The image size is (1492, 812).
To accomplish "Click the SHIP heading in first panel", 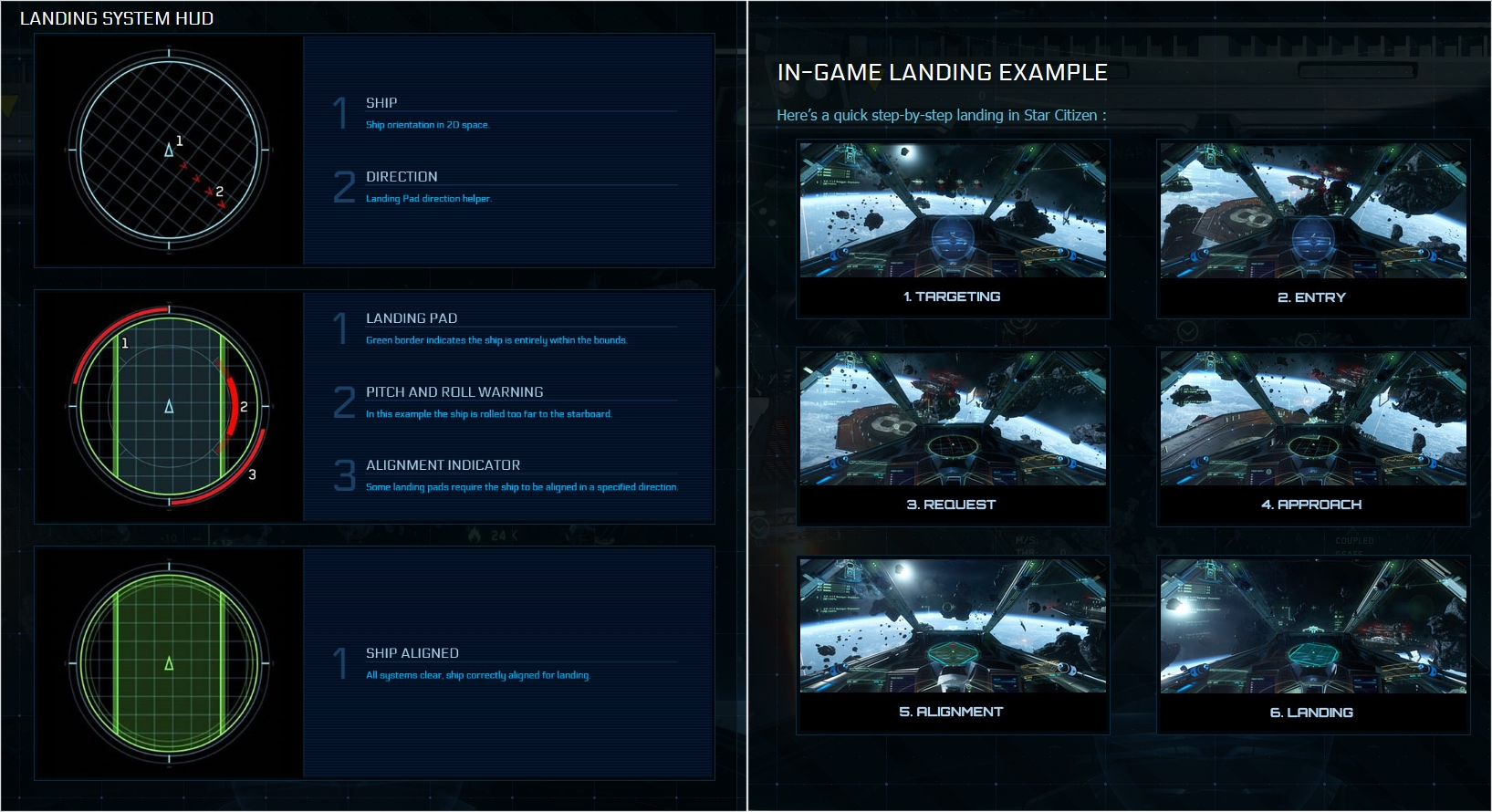I will pos(381,103).
